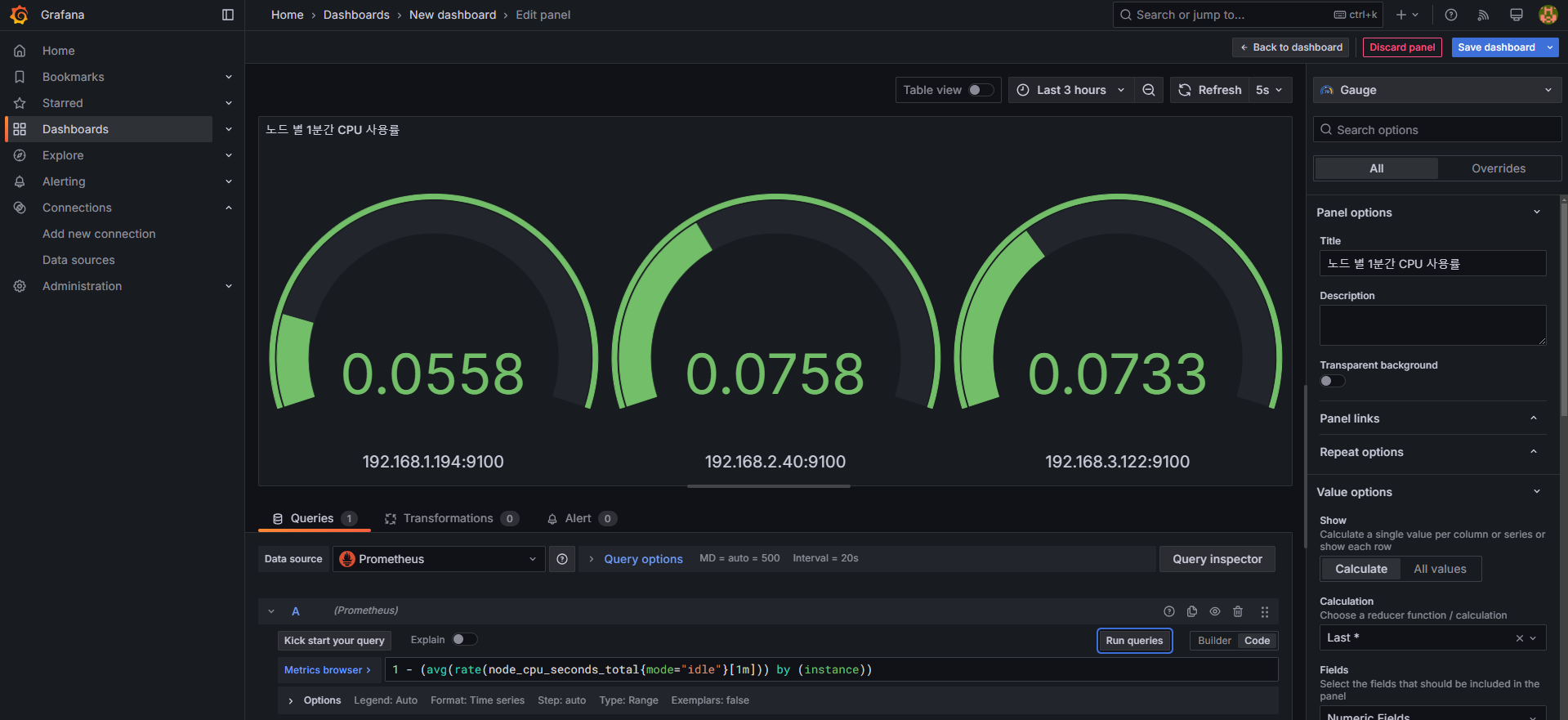Screen dimensions: 1568x720
Task: Collapse the Connections section chevron
Action: click(229, 208)
